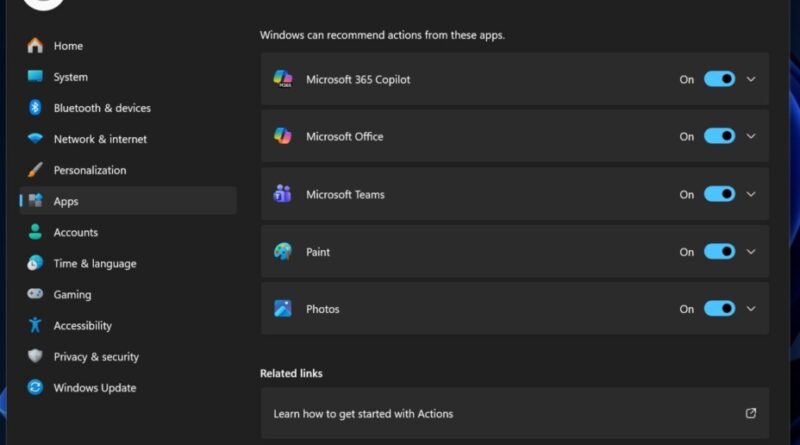The width and height of the screenshot is (800, 445).
Task: Click the System monitor icon
Action: pos(35,77)
